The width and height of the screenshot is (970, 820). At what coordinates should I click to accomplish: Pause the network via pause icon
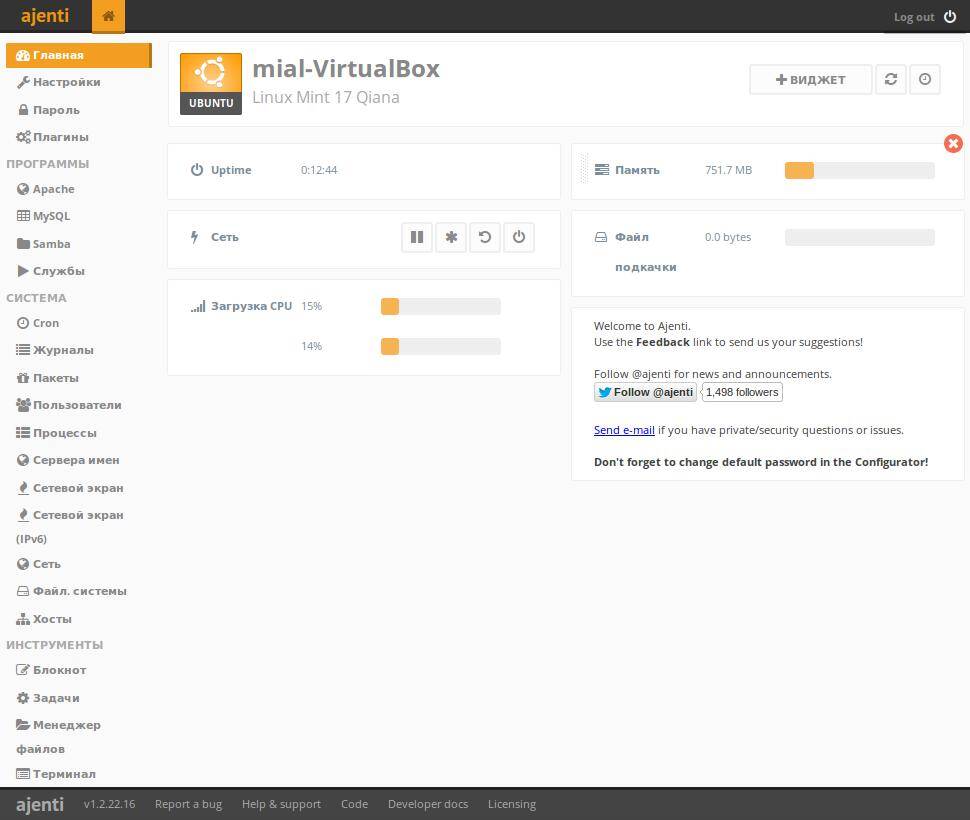(417, 237)
